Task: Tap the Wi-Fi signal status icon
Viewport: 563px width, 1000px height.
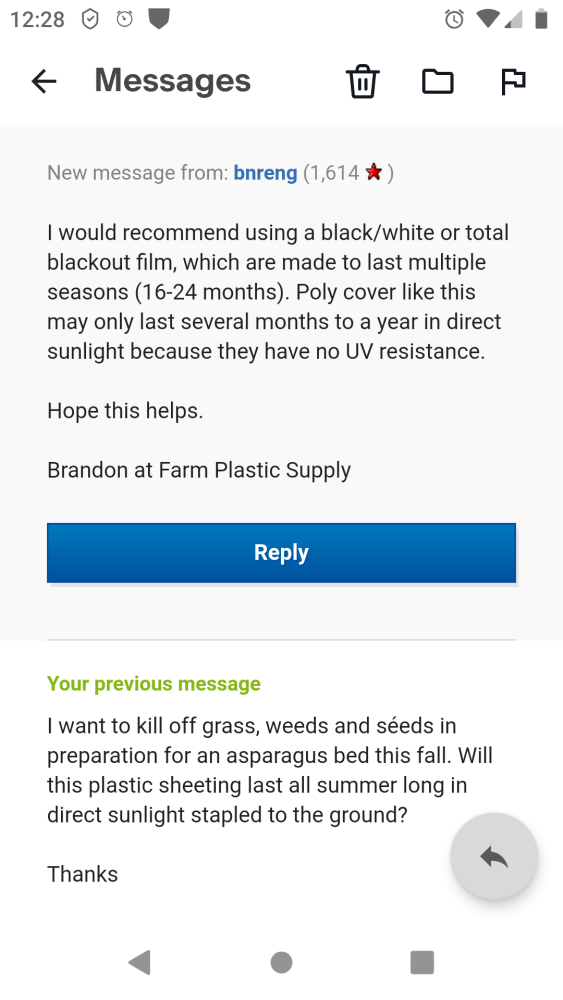Action: [488, 20]
